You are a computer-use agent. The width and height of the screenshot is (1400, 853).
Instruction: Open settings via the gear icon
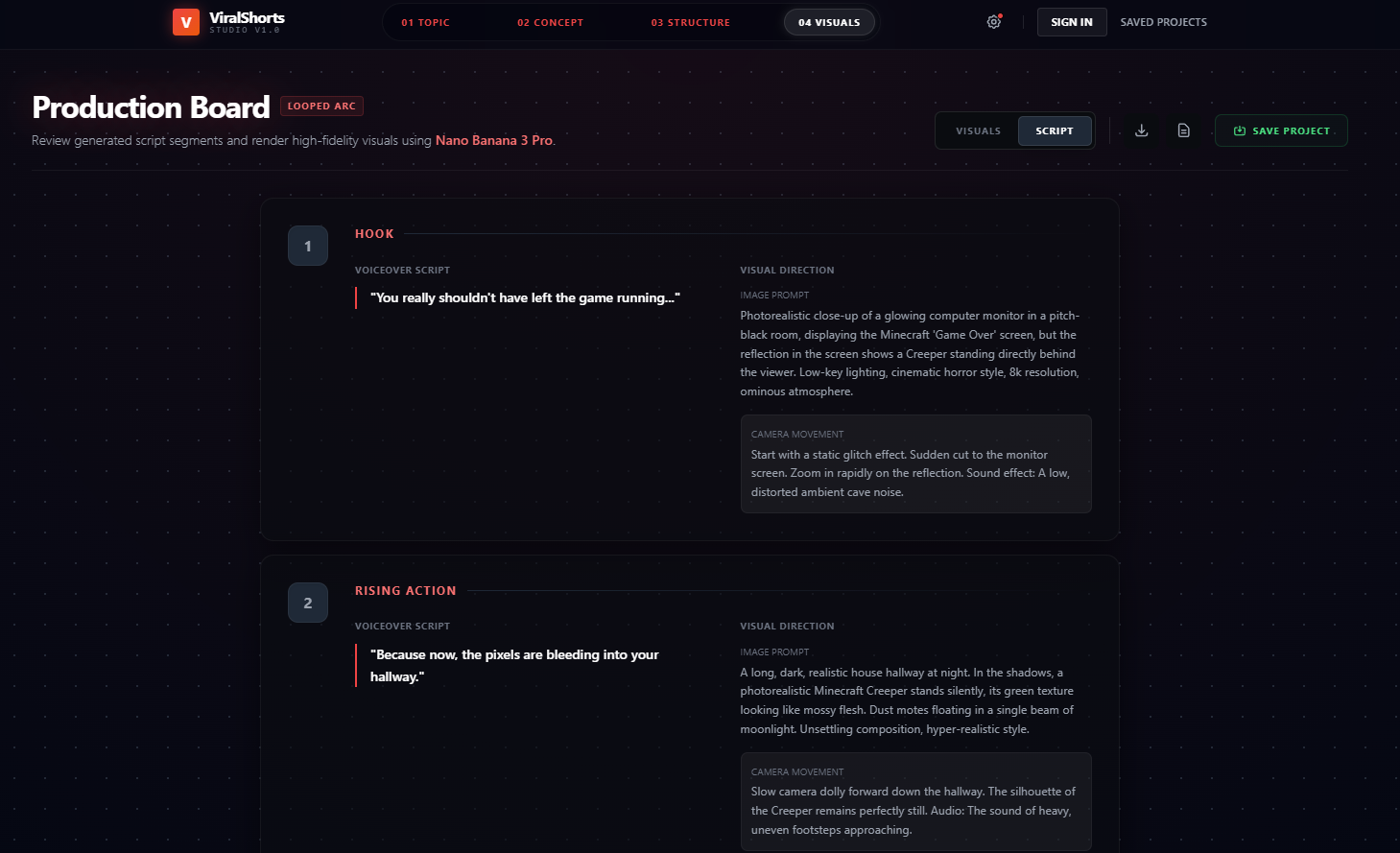(994, 22)
